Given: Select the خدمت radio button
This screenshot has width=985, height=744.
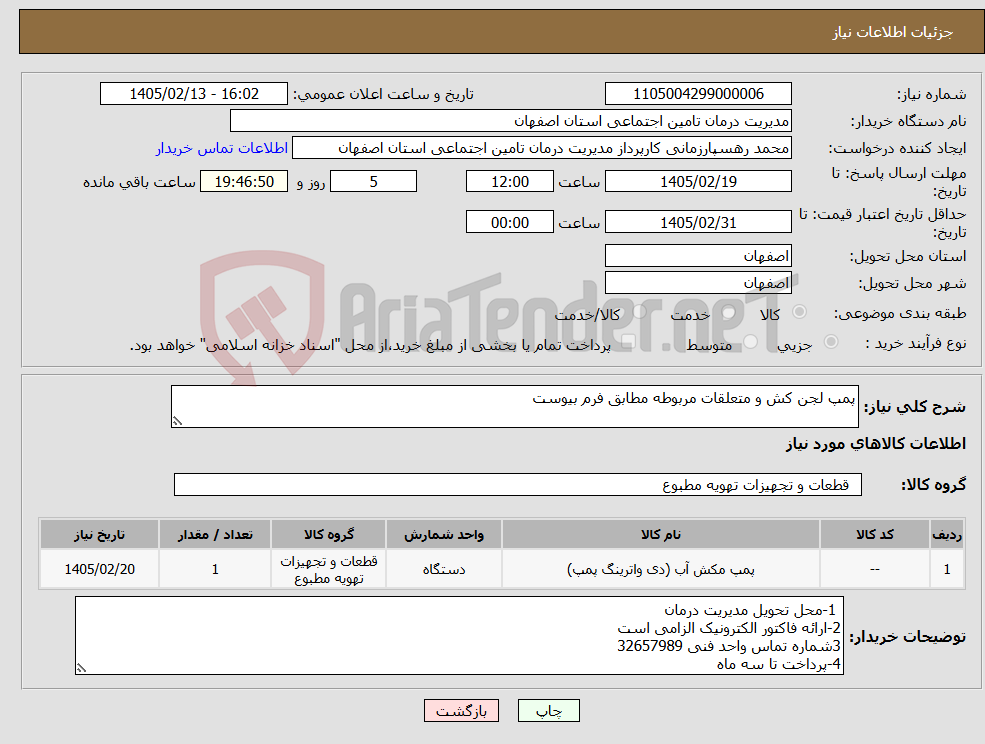Looking at the screenshot, I should 728,312.
